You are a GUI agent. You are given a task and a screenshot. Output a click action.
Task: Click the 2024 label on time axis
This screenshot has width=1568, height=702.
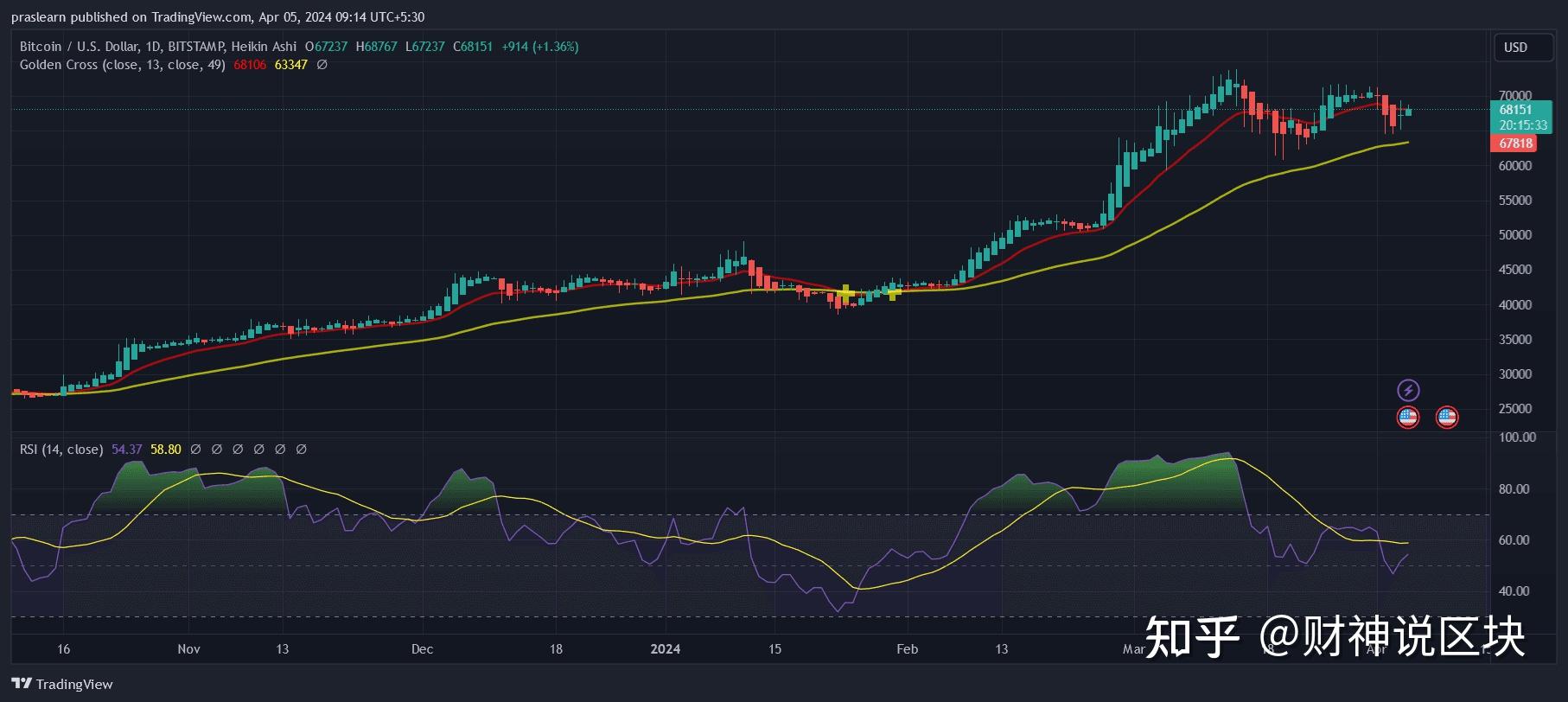pyautogui.click(x=666, y=648)
